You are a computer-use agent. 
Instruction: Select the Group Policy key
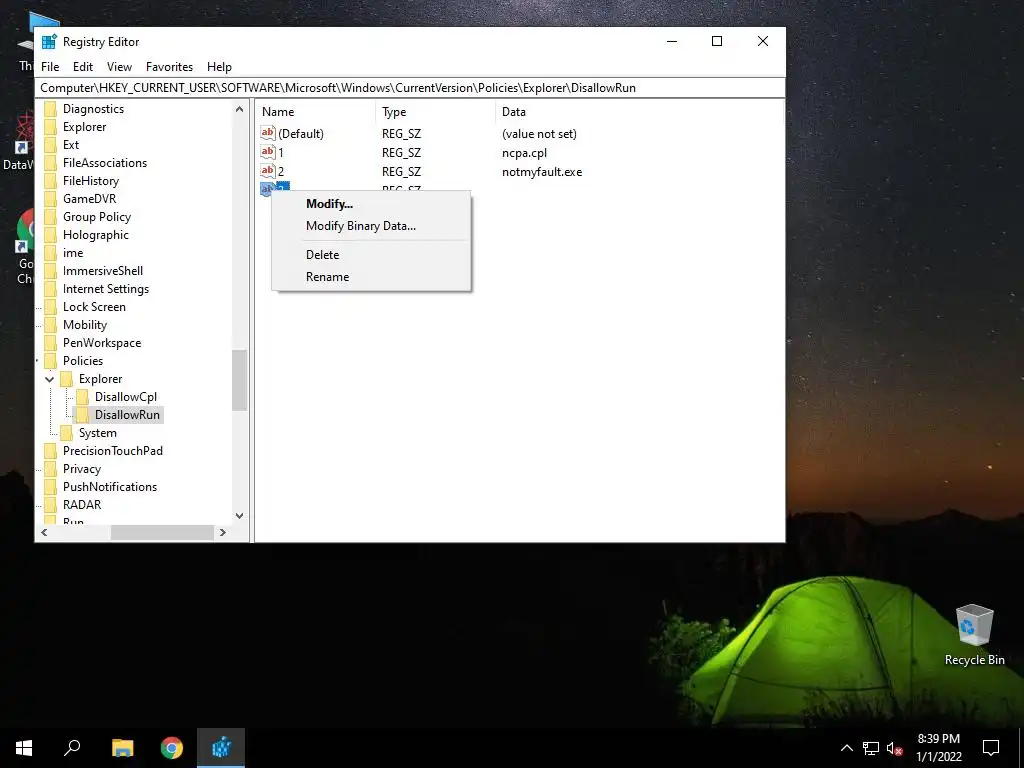click(x=97, y=217)
